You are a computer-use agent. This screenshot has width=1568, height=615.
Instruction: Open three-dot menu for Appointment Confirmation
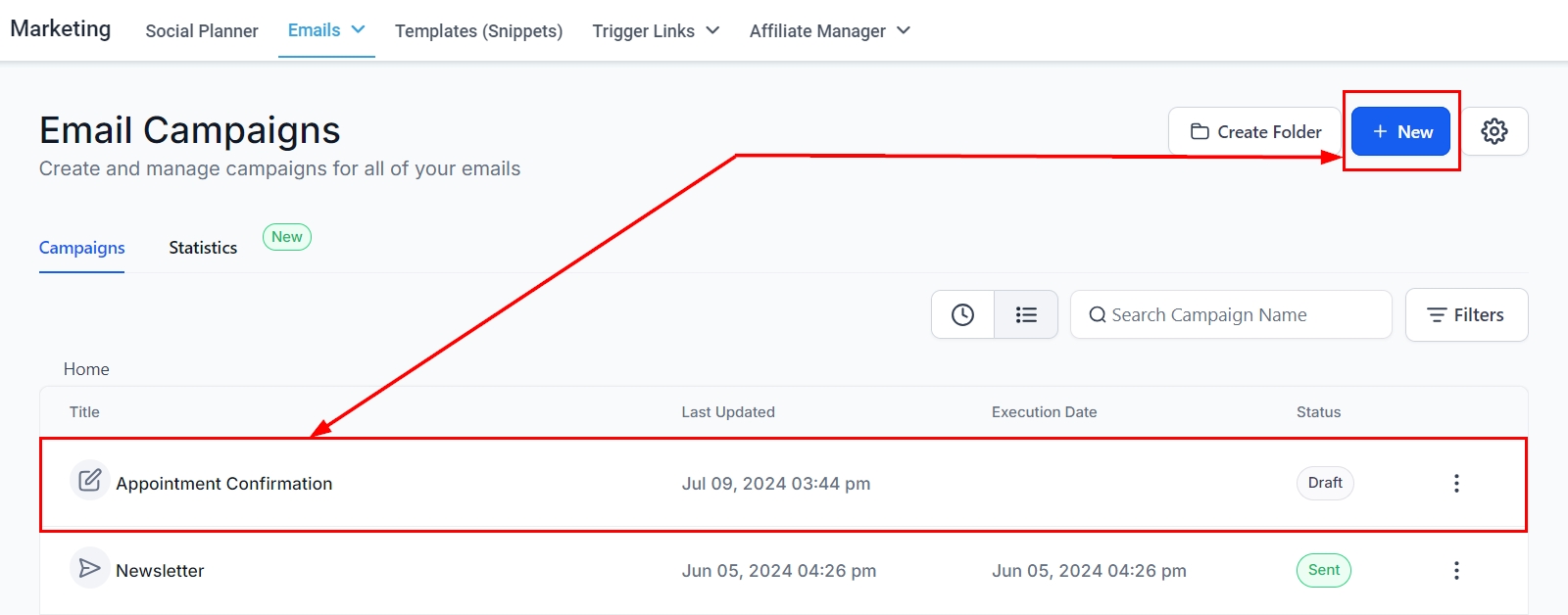click(x=1456, y=483)
